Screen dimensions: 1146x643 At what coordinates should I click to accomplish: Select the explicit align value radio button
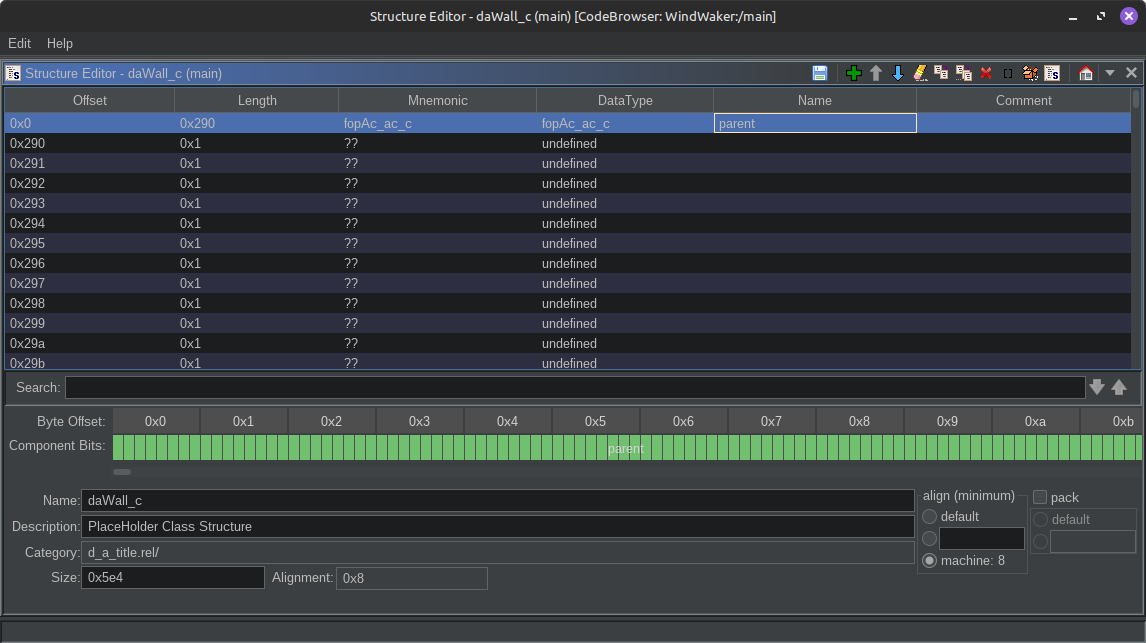(930, 539)
